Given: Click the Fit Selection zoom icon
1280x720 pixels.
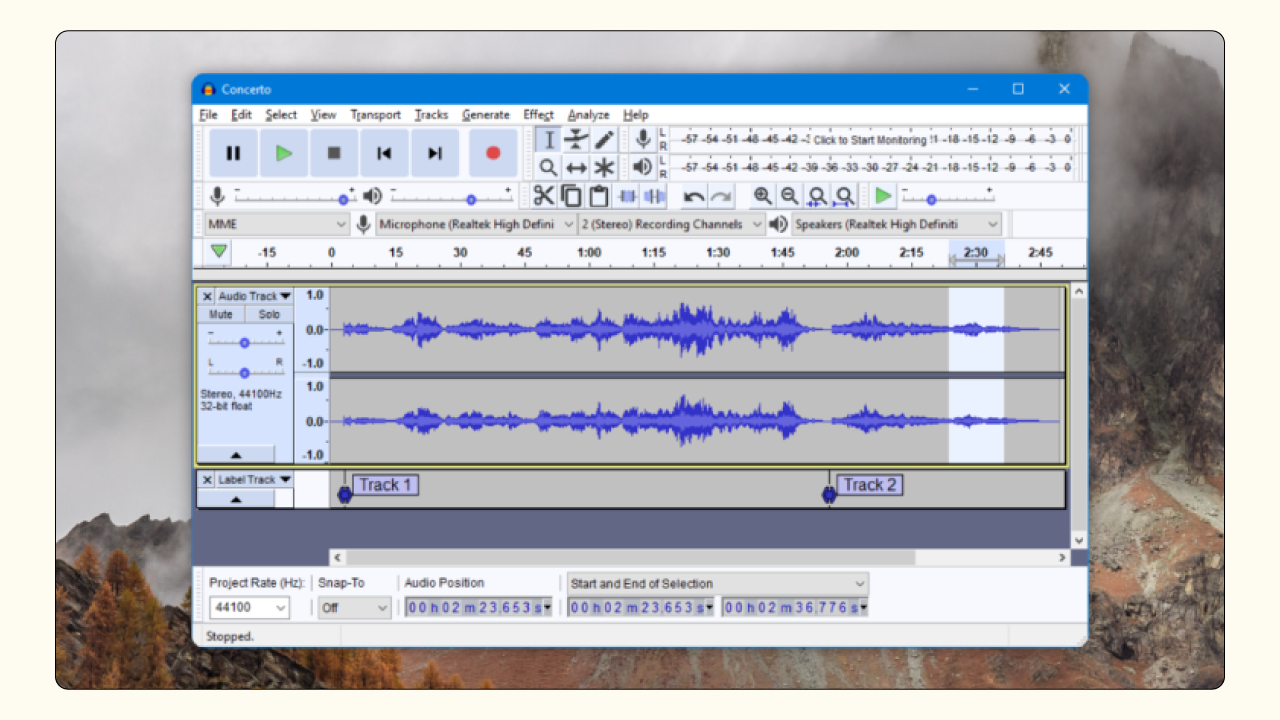Looking at the screenshot, I should [x=817, y=196].
